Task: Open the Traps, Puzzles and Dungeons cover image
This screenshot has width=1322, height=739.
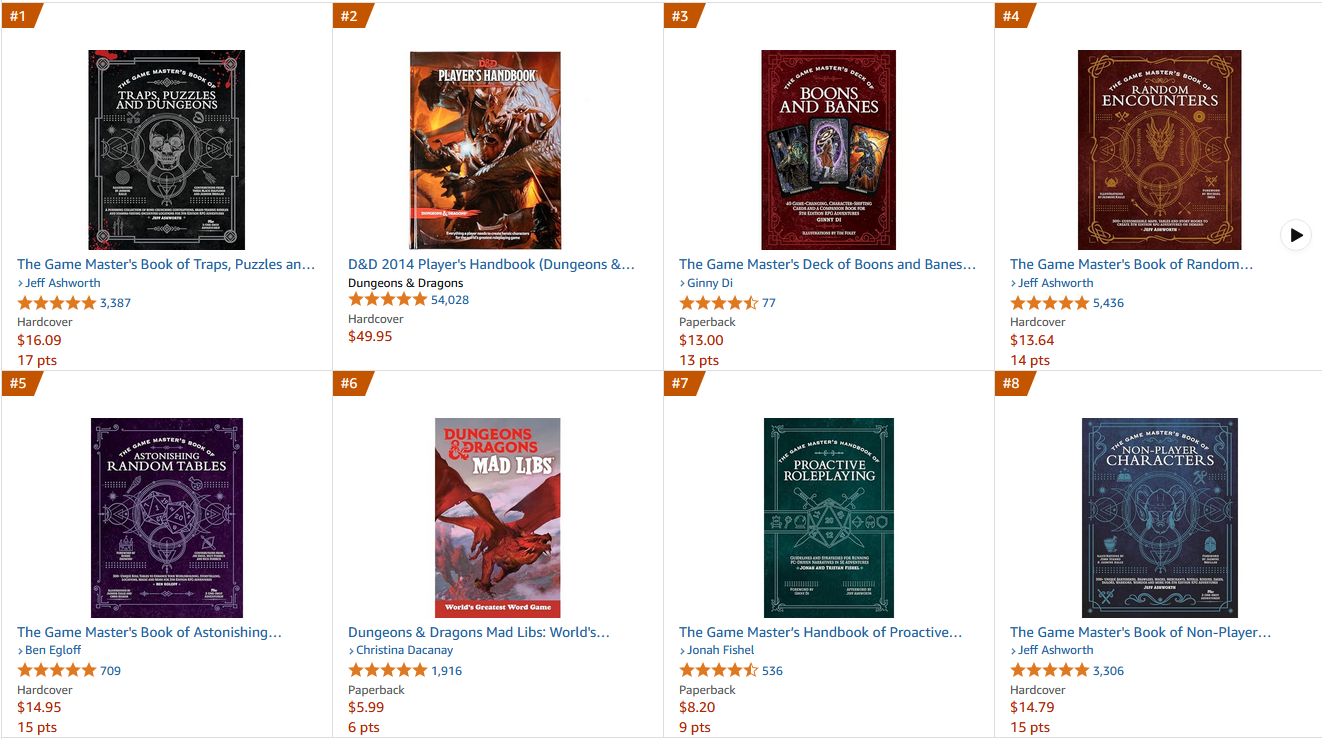Action: 166,150
